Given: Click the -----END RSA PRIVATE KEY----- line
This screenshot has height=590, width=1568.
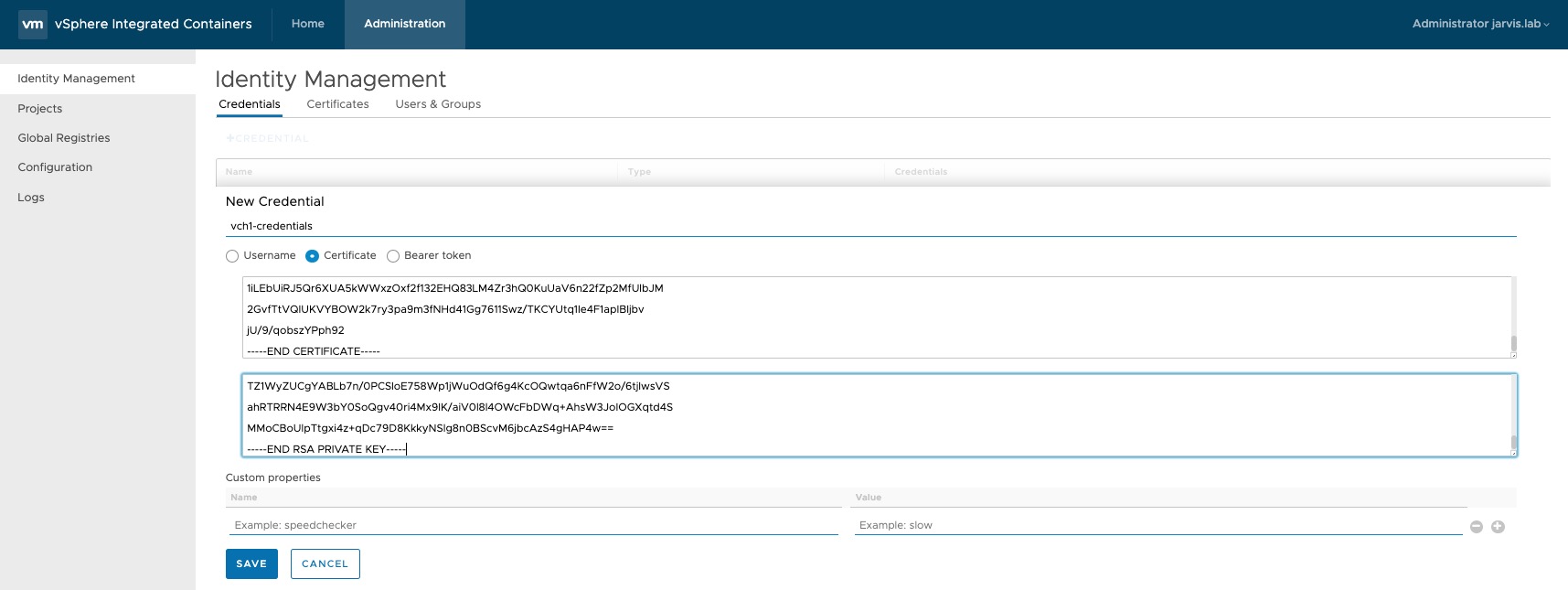Looking at the screenshot, I should 326,449.
